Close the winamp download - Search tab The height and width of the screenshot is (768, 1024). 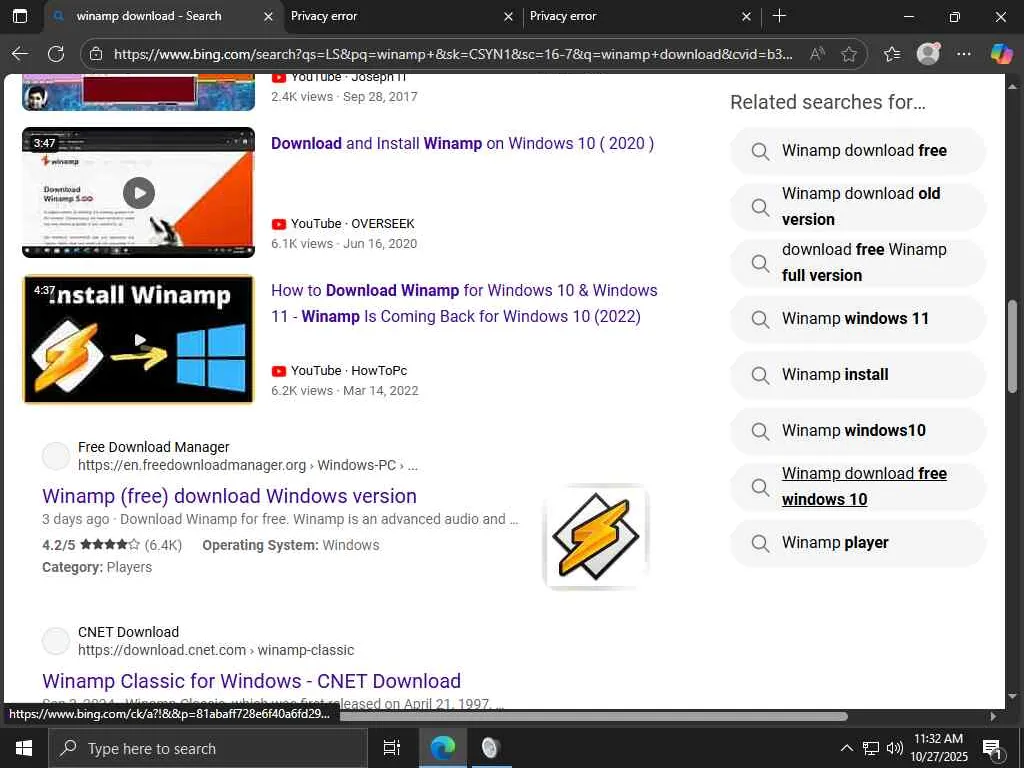[268, 16]
